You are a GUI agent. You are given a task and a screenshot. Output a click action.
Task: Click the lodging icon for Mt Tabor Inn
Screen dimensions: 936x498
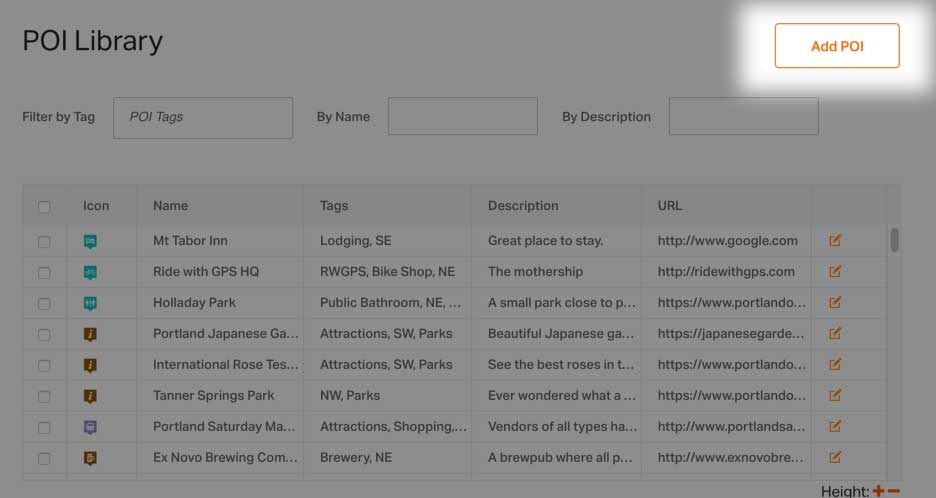[x=90, y=241]
